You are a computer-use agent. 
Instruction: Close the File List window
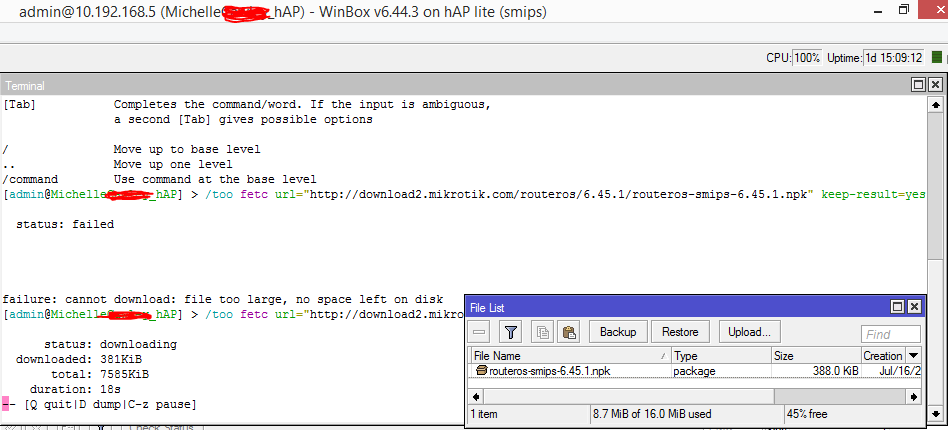pos(914,307)
